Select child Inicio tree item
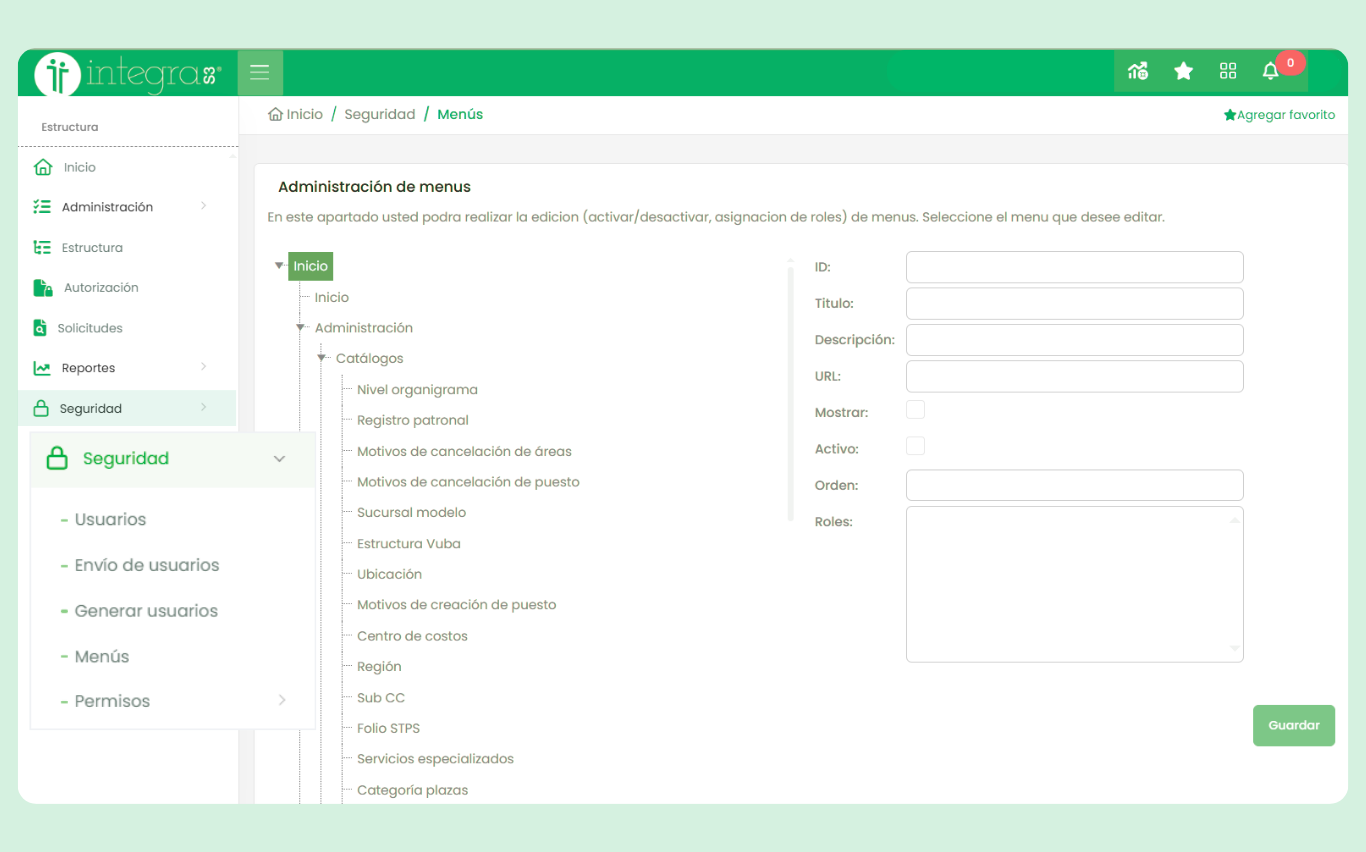Image resolution: width=1366 pixels, height=852 pixels. pyautogui.click(x=332, y=297)
